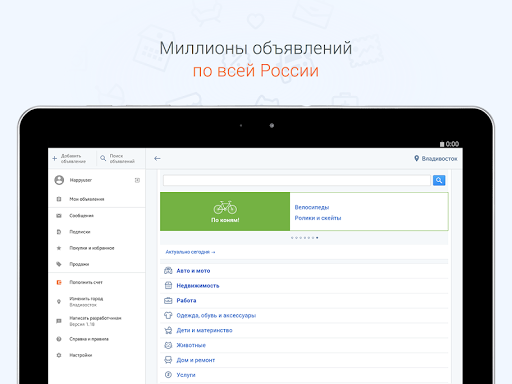Open Мои объявления in the sidebar
Viewport: 512px width, 384px height.
(x=87, y=199)
